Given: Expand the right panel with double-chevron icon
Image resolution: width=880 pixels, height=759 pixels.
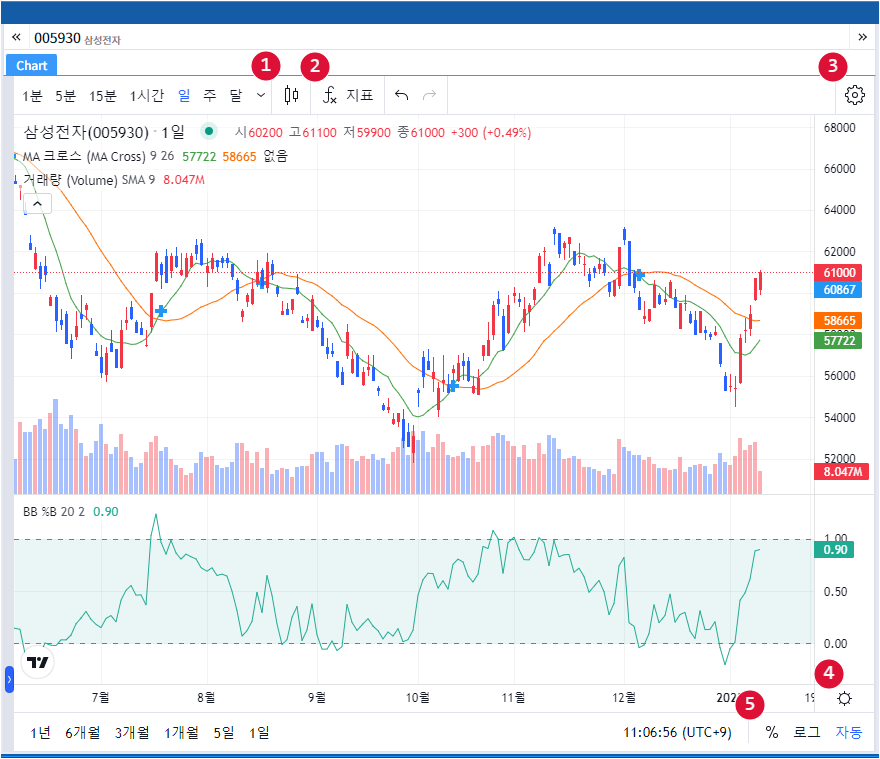Looking at the screenshot, I should click(862, 37).
